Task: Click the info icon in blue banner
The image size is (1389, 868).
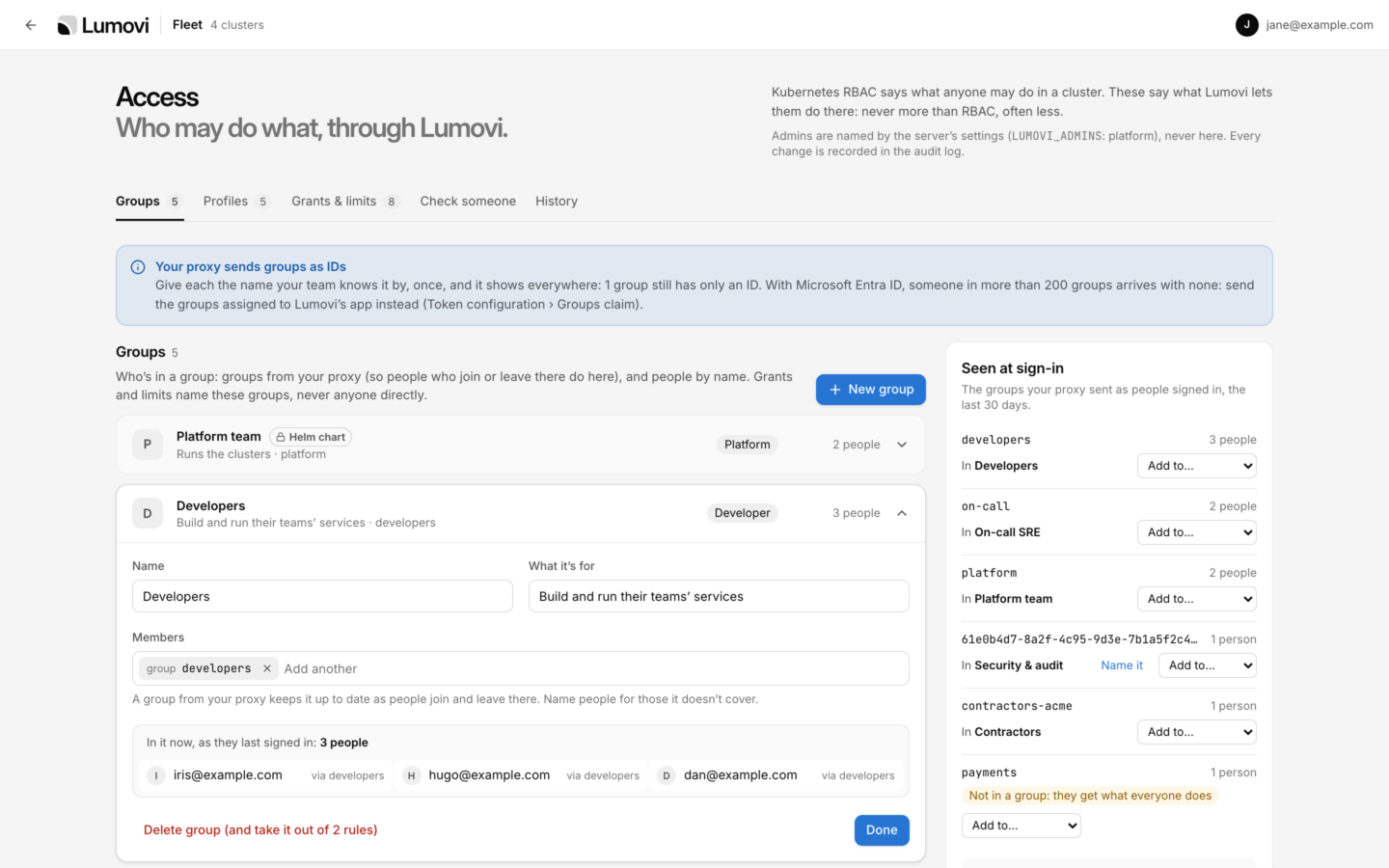Action: point(138,267)
